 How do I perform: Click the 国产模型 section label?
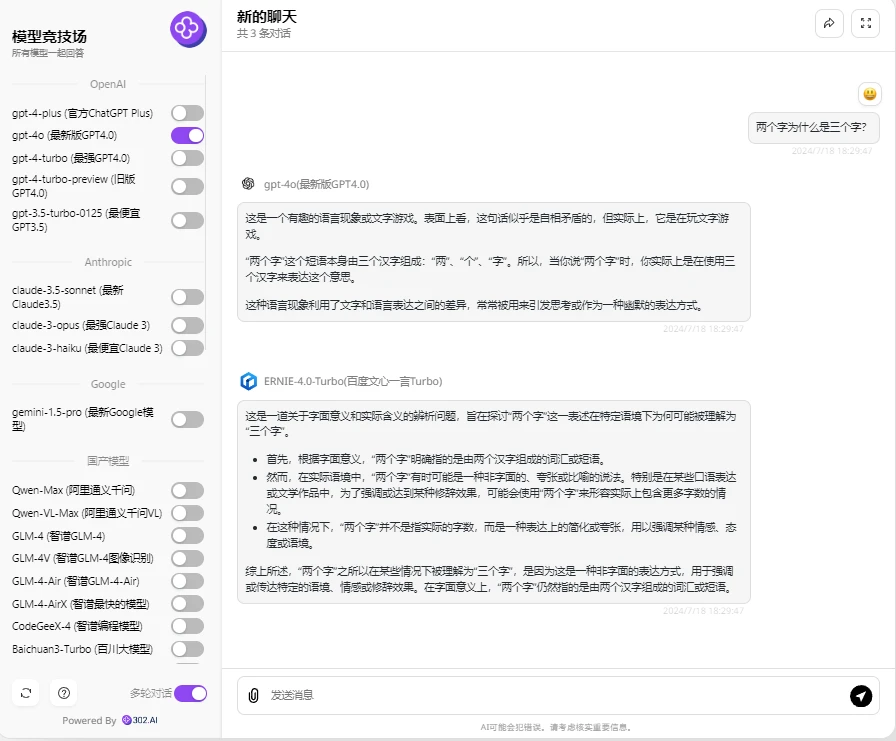(x=108, y=460)
